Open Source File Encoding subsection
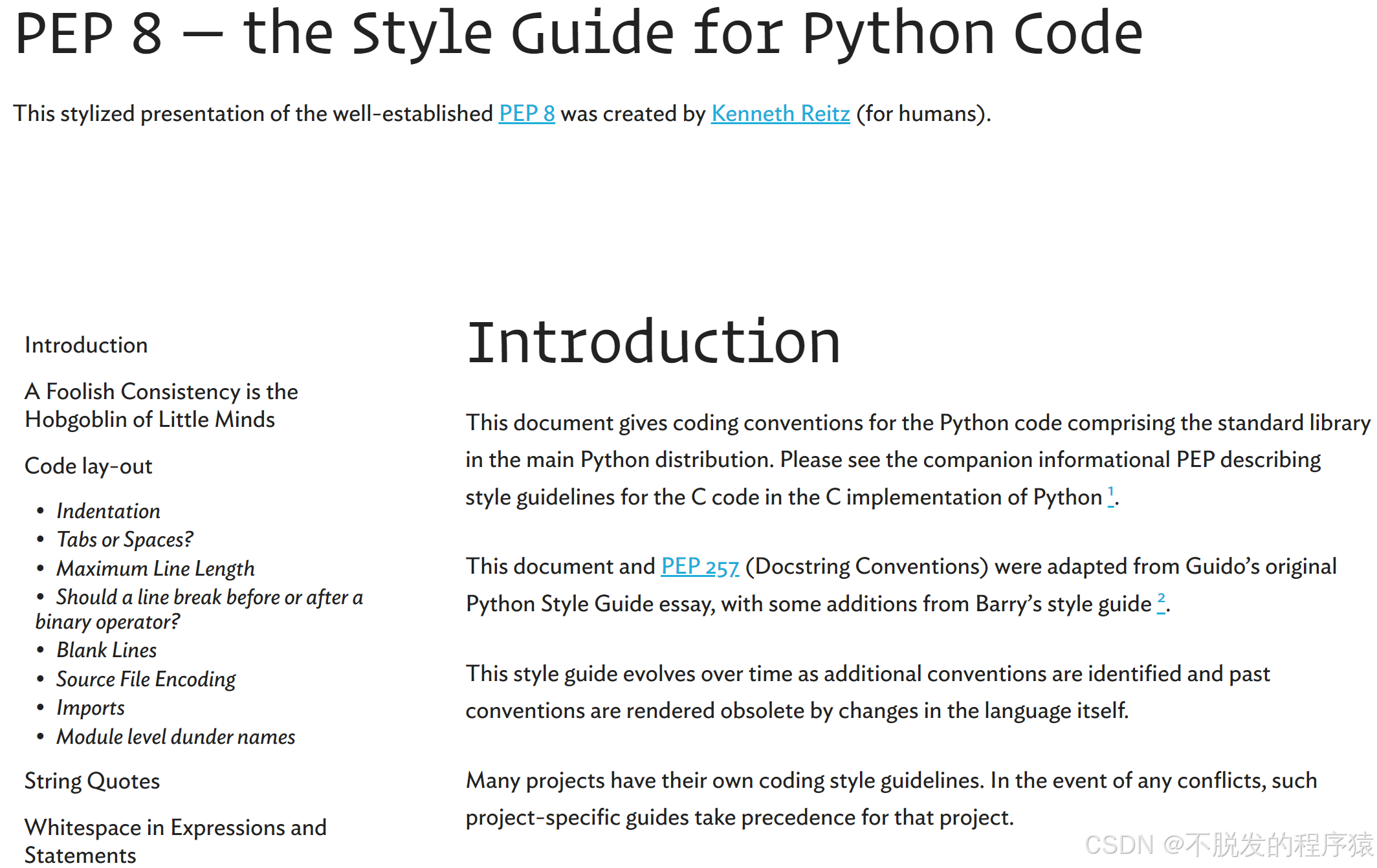This screenshot has height=868, width=1377. (146, 679)
